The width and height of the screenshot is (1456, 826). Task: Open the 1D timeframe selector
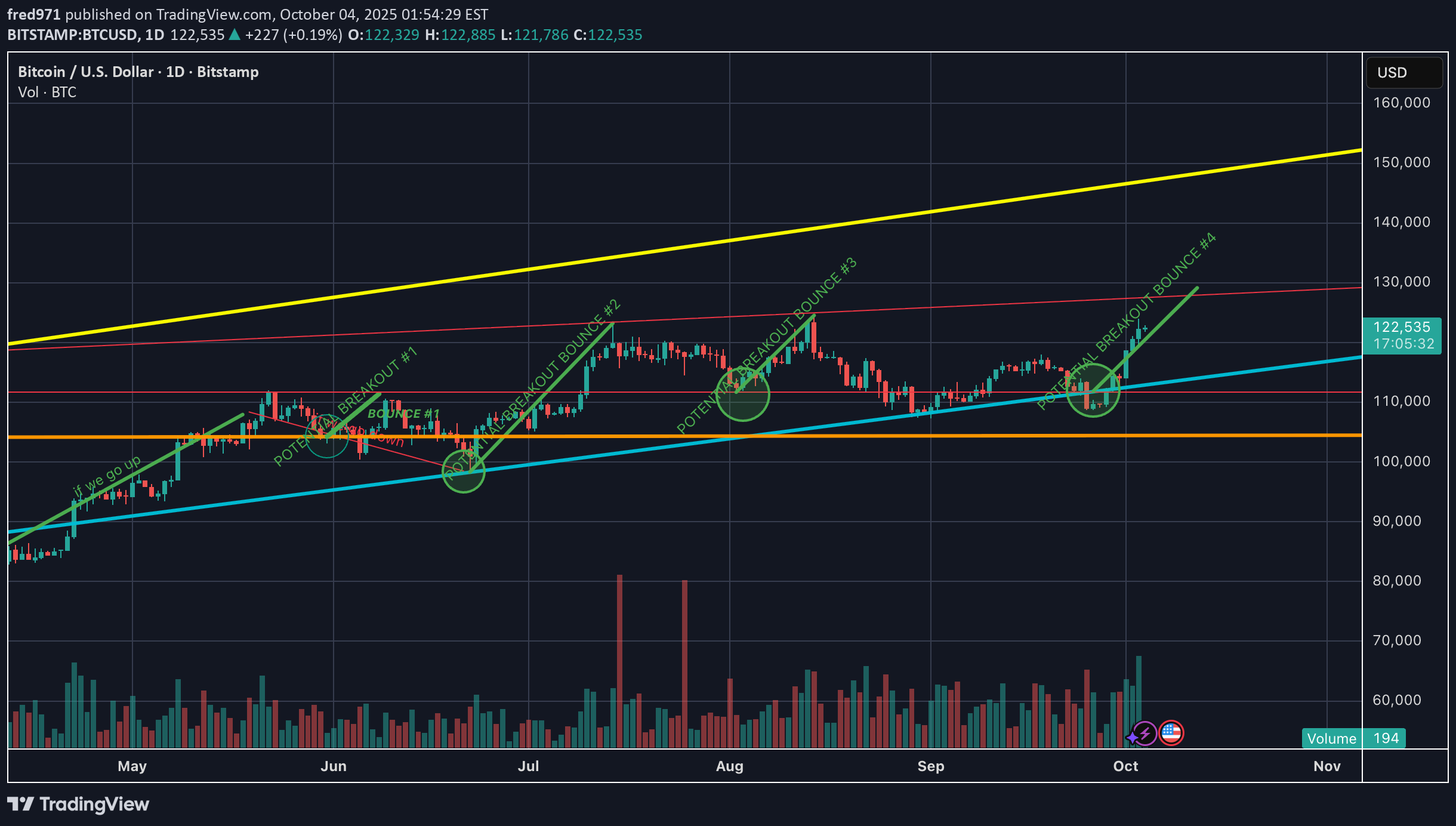[154, 35]
